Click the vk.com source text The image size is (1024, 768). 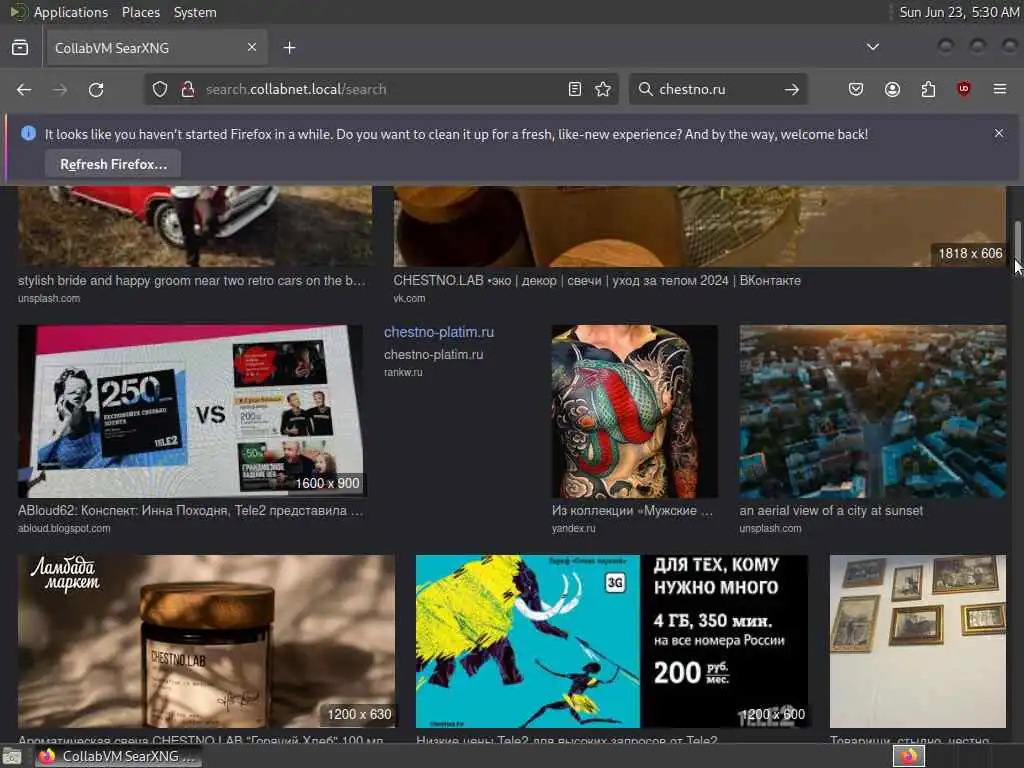coord(409,298)
